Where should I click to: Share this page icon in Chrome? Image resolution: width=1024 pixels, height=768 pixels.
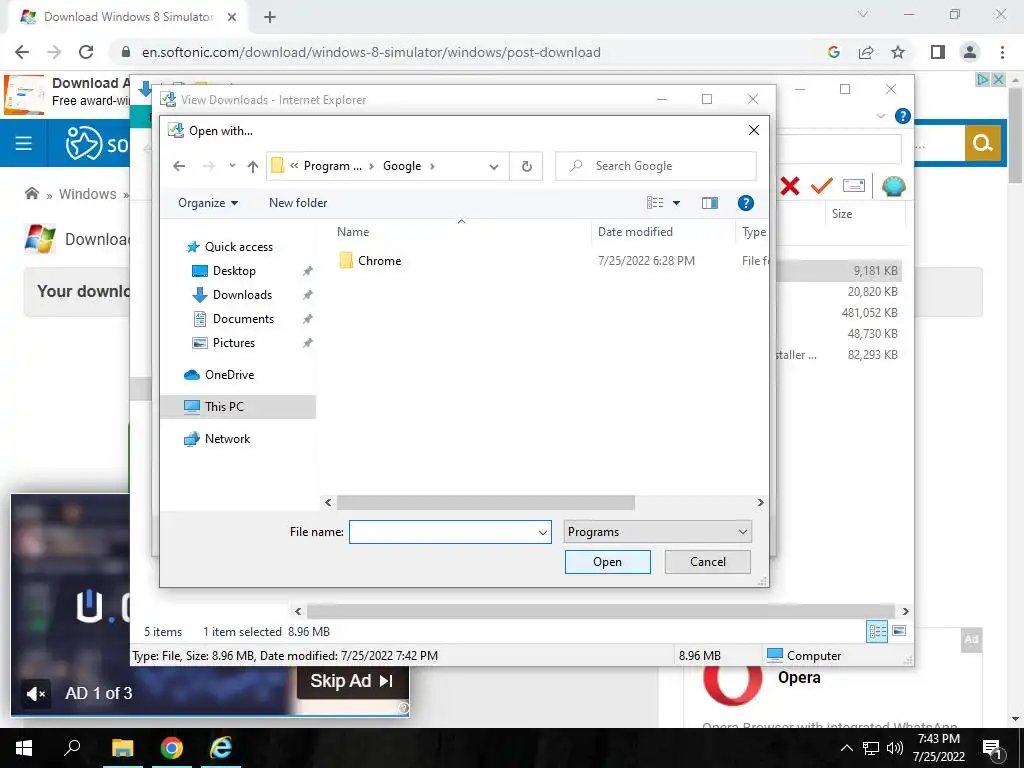tap(866, 52)
